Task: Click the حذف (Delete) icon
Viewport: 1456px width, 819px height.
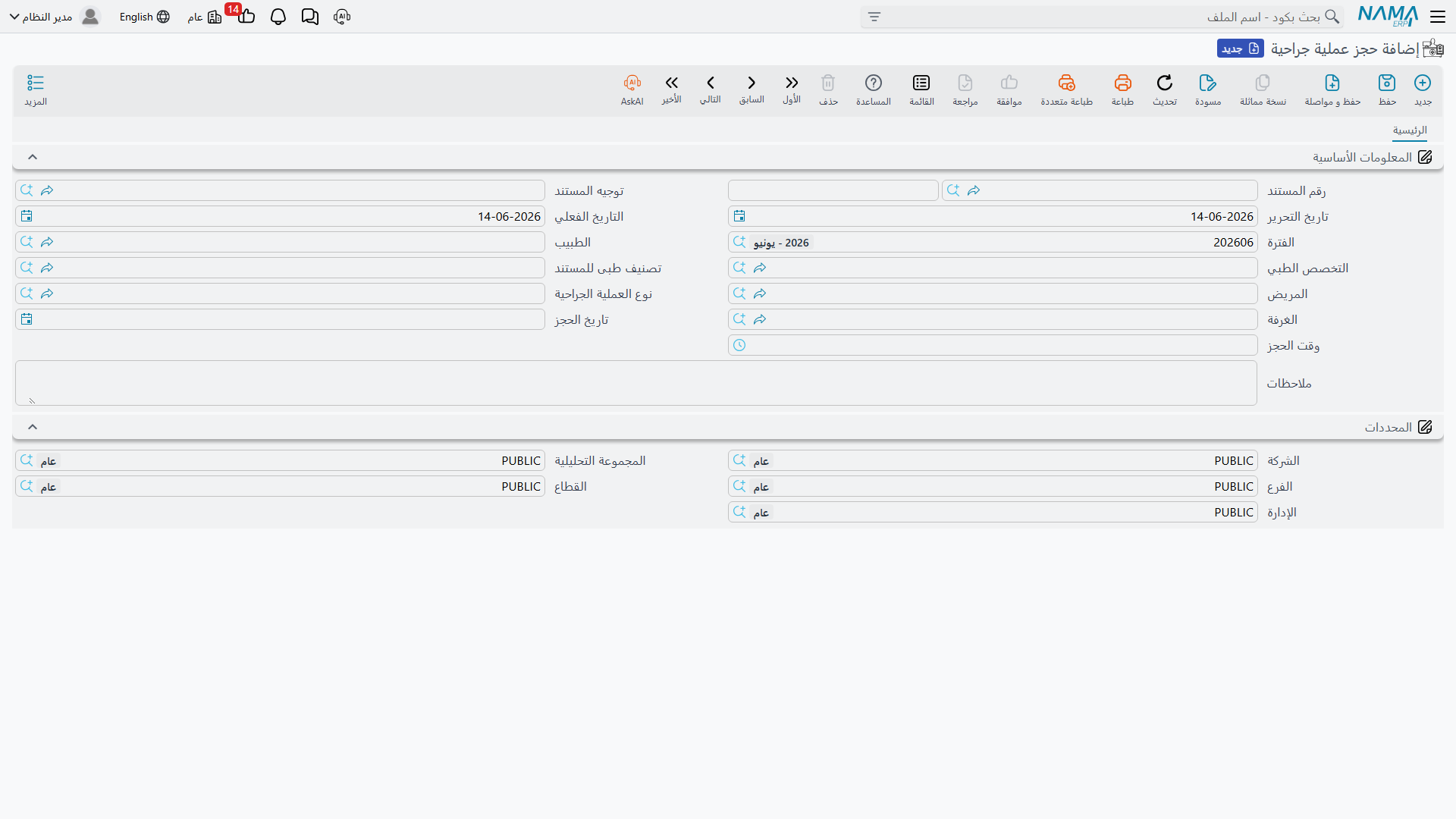Action: 828,83
